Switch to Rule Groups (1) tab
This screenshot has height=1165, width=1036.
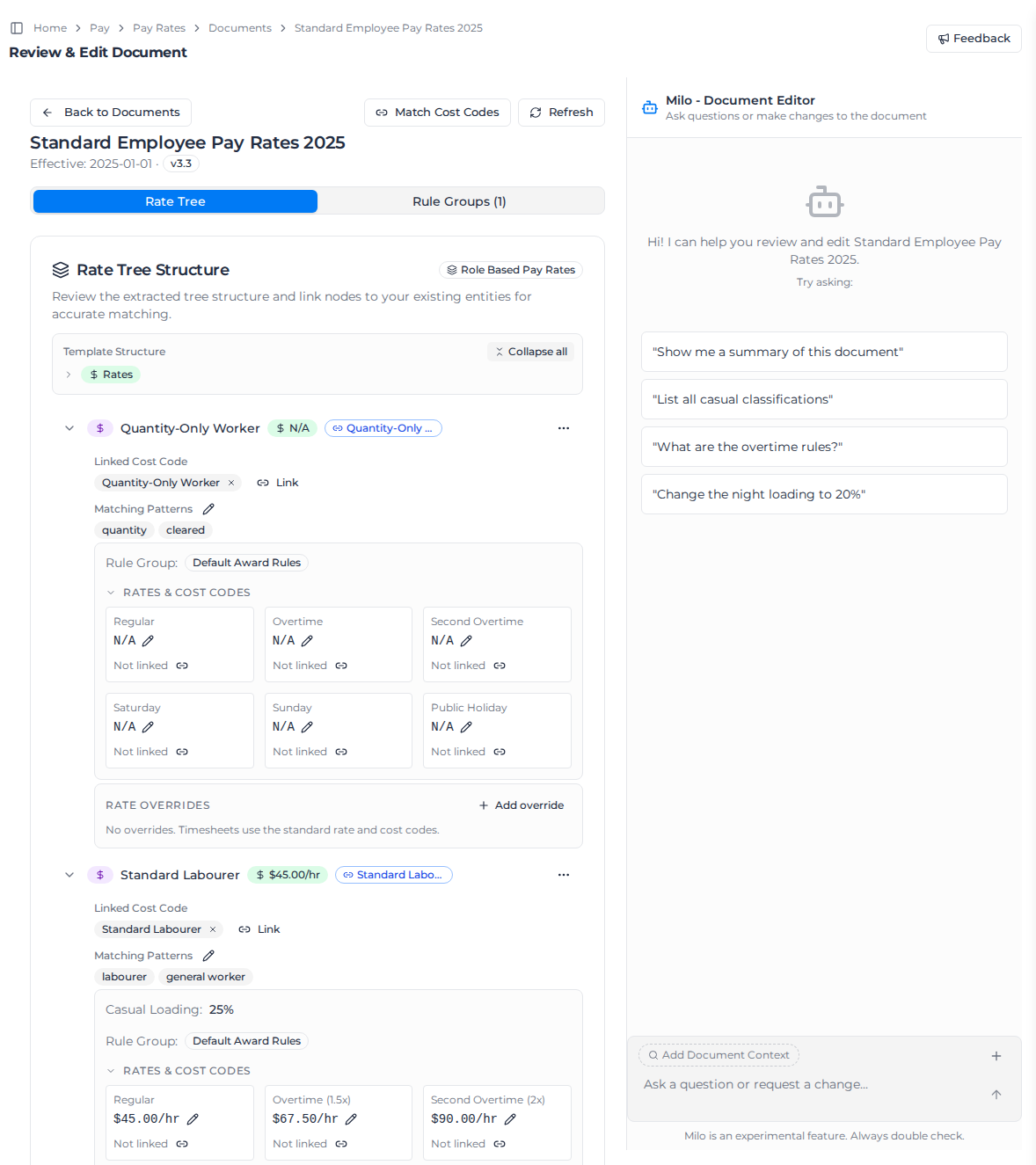pyautogui.click(x=459, y=201)
